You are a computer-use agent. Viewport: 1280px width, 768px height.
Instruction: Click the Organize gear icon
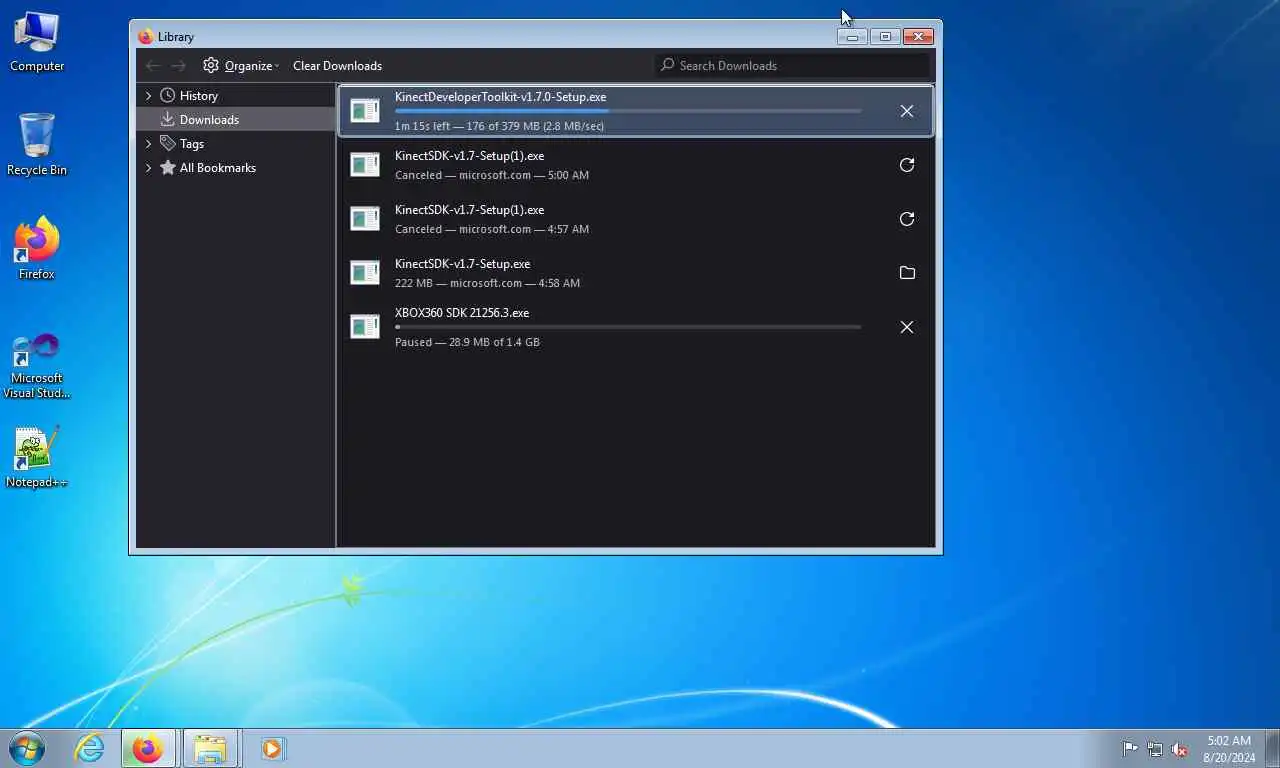pyautogui.click(x=211, y=65)
